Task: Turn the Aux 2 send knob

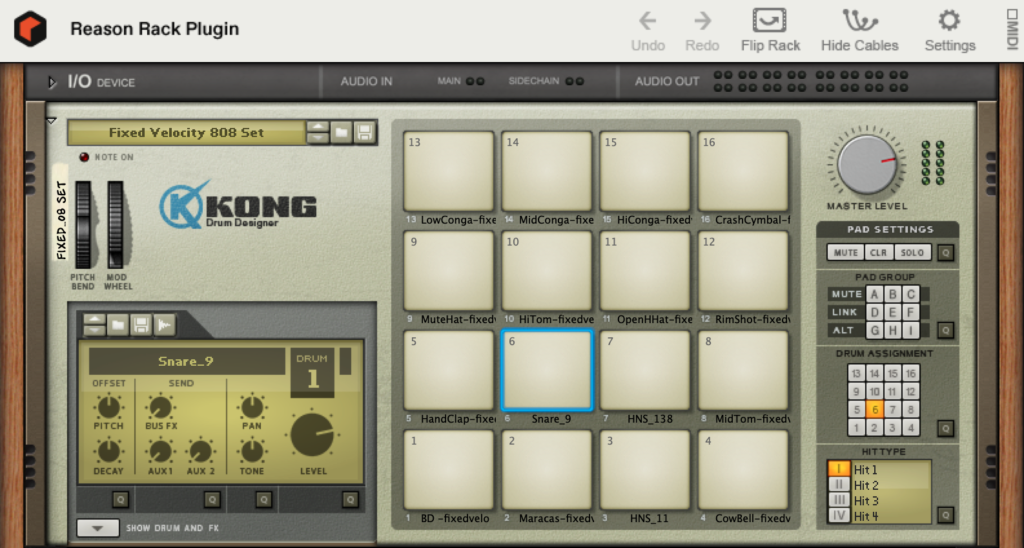Action: tap(200, 451)
